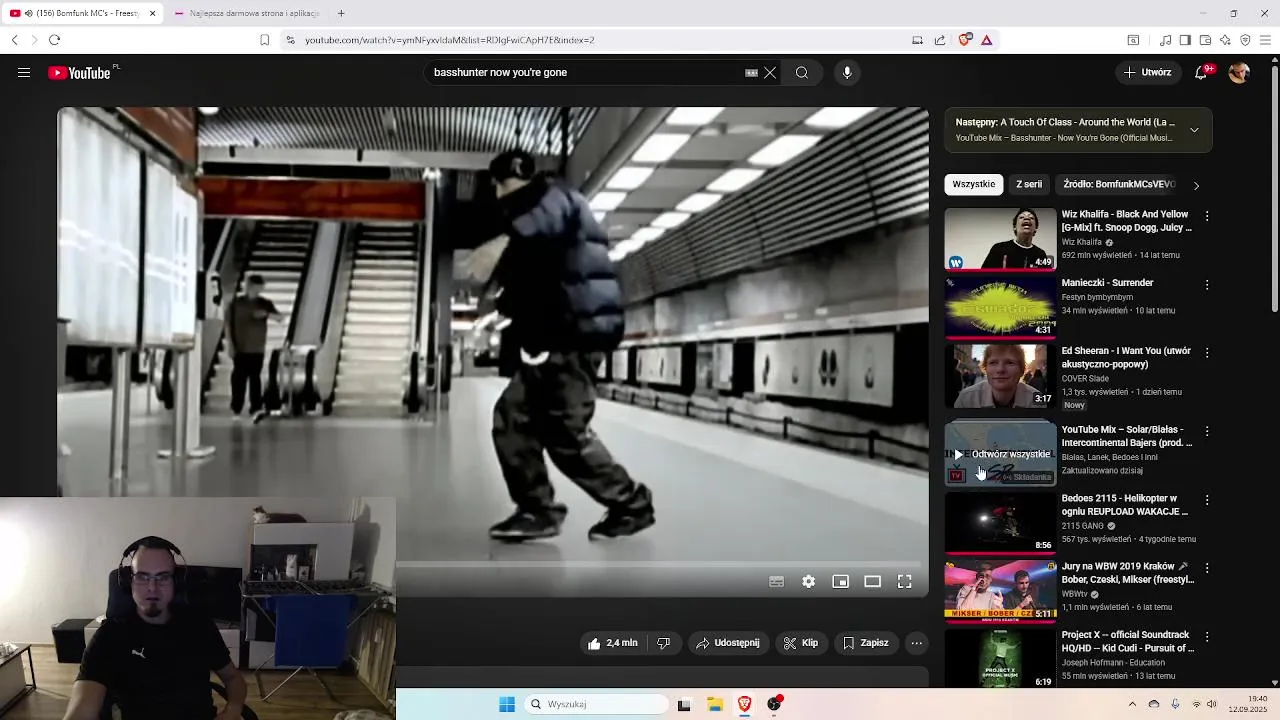
Task: Click the Udostępnij share button
Action: tap(728, 643)
